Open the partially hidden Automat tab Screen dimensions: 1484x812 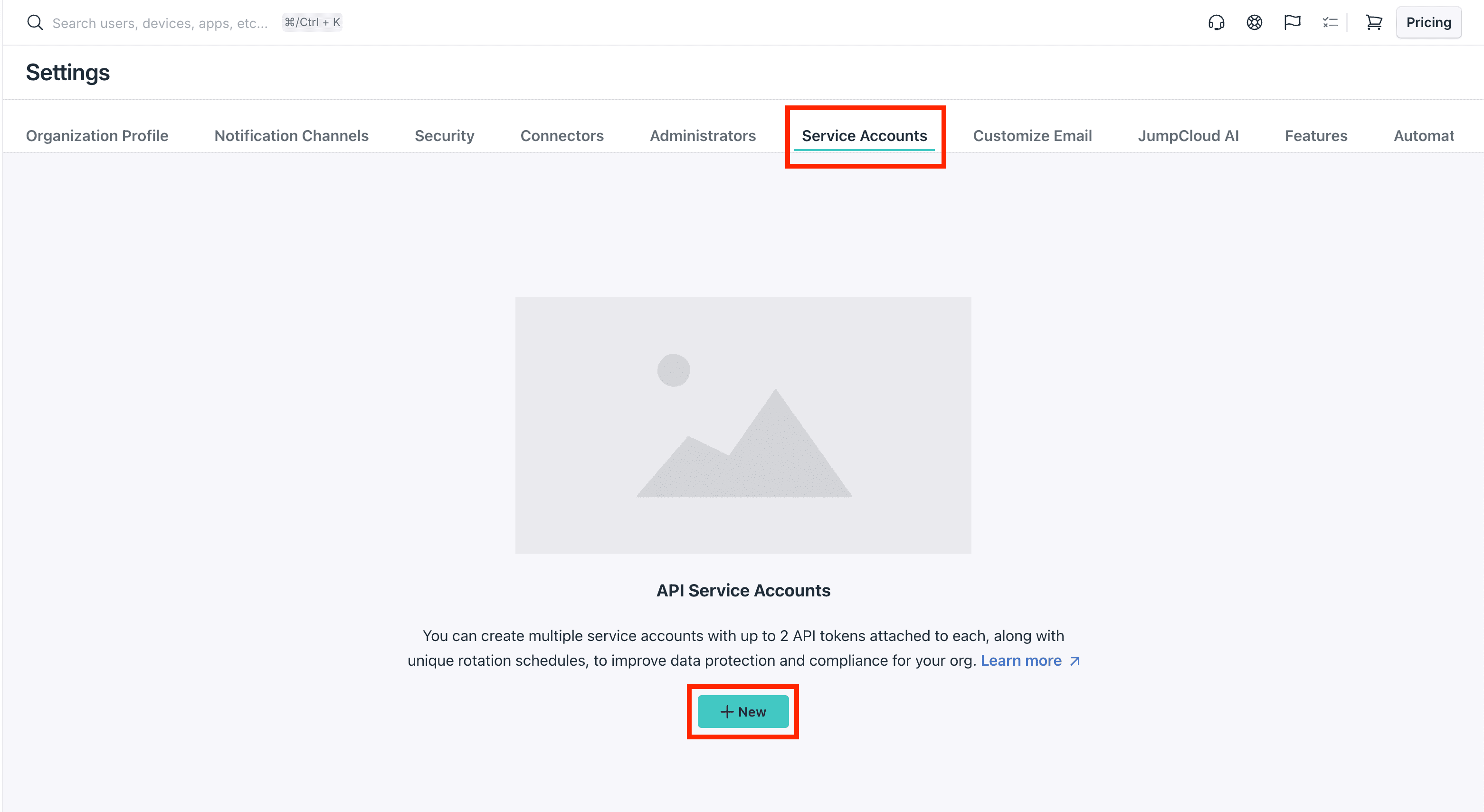tap(1424, 136)
